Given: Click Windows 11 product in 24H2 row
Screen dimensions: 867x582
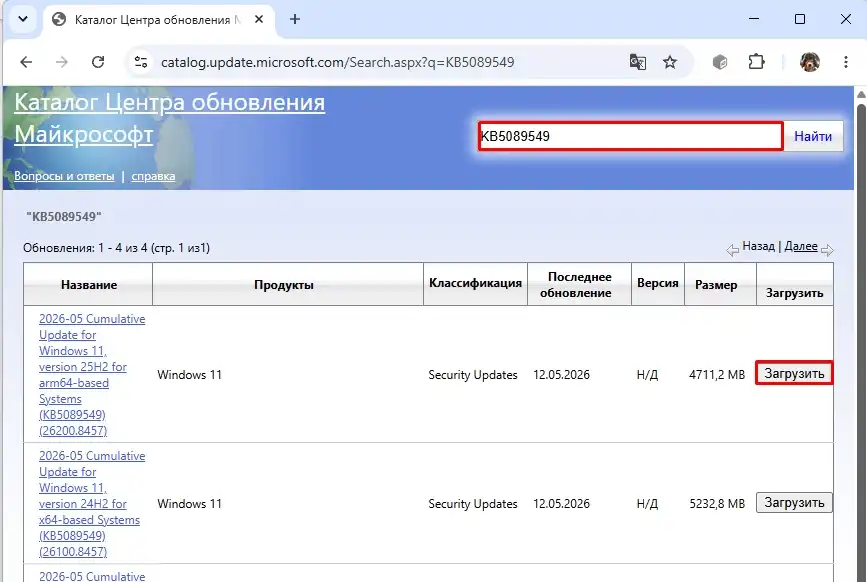Looking at the screenshot, I should point(189,504).
